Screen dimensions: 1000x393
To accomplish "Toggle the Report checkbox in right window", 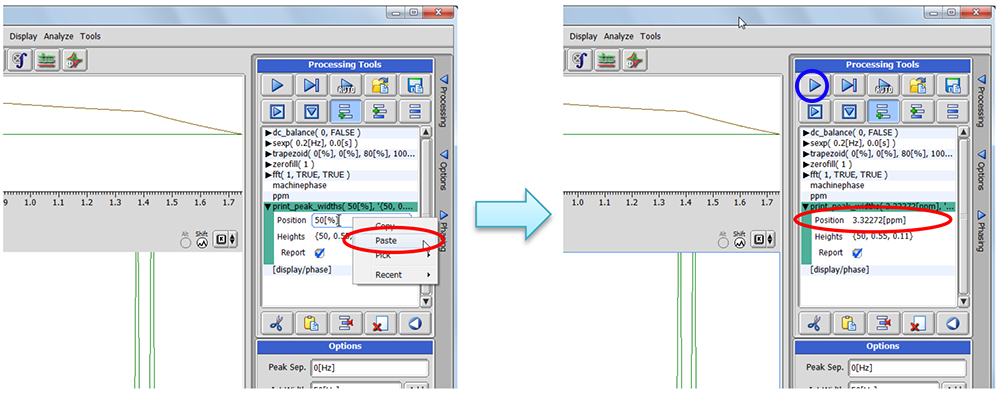I will coord(858,253).
